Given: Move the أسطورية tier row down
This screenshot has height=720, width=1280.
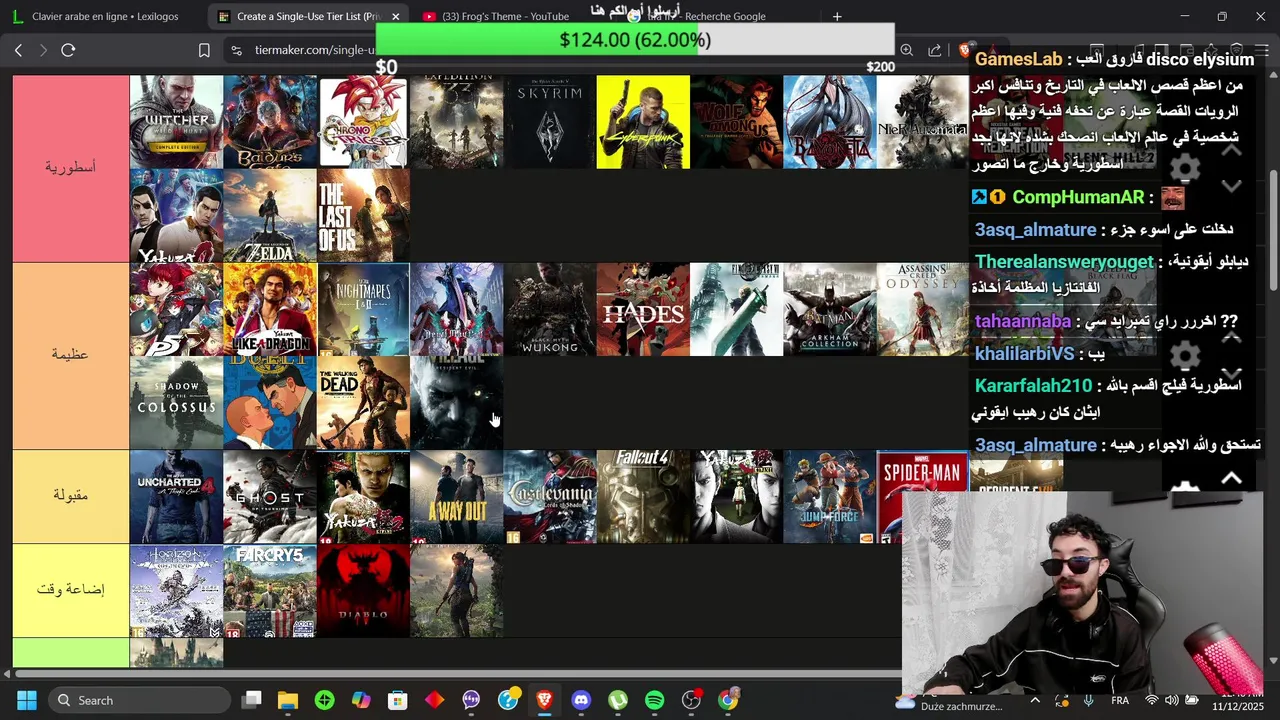Looking at the screenshot, I should 1232,186.
